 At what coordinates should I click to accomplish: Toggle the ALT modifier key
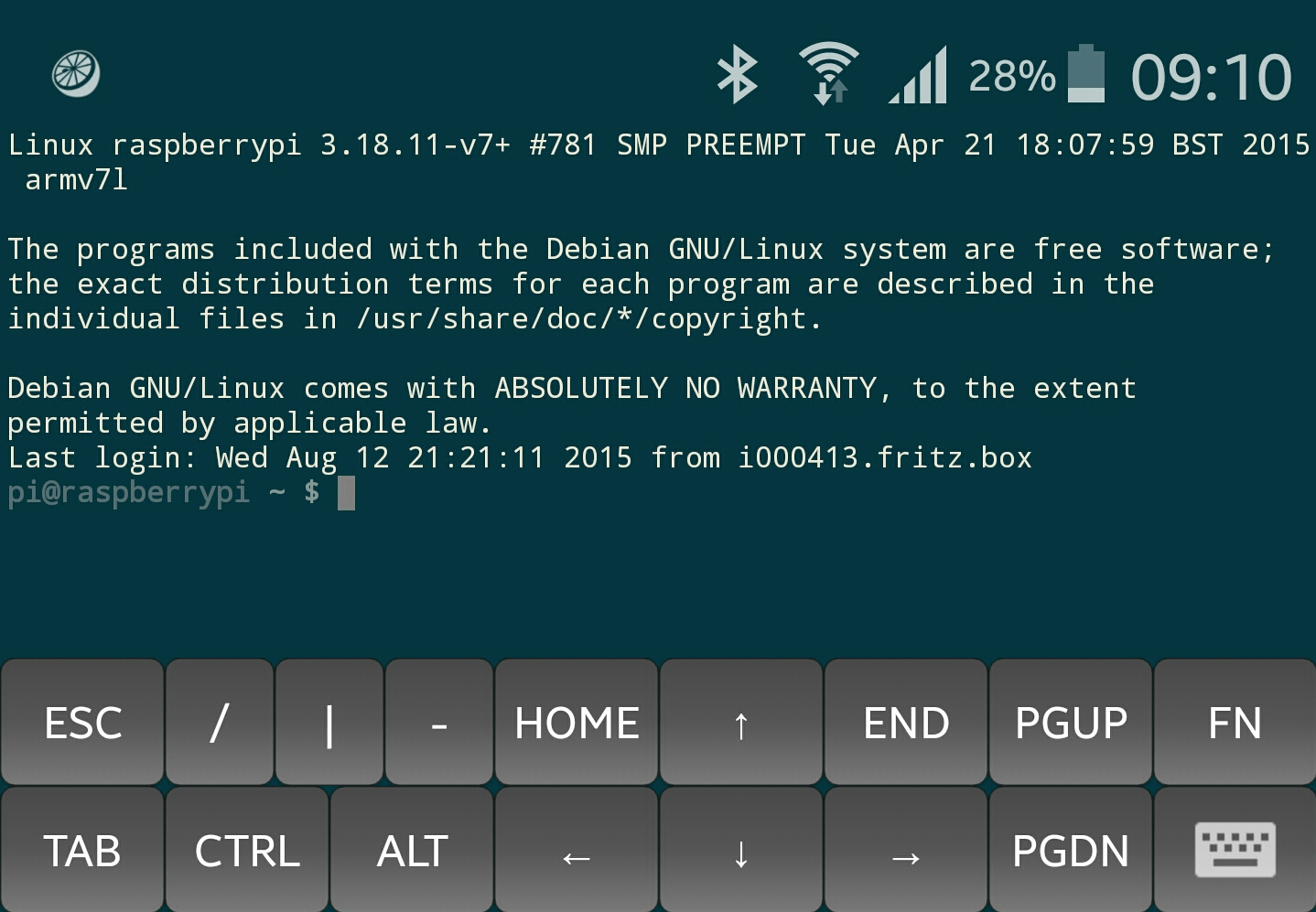pos(412,851)
